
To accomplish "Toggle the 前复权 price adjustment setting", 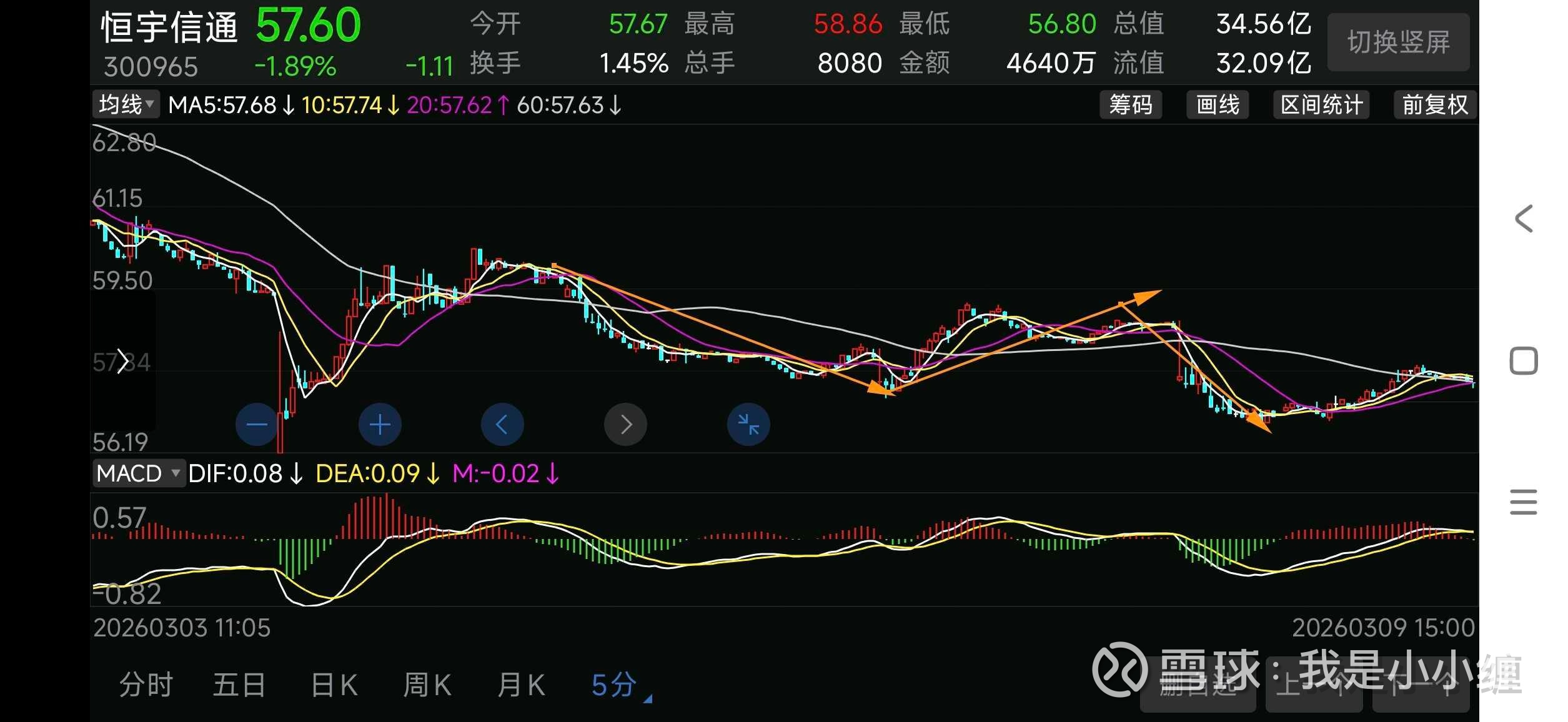I will click(1435, 105).
